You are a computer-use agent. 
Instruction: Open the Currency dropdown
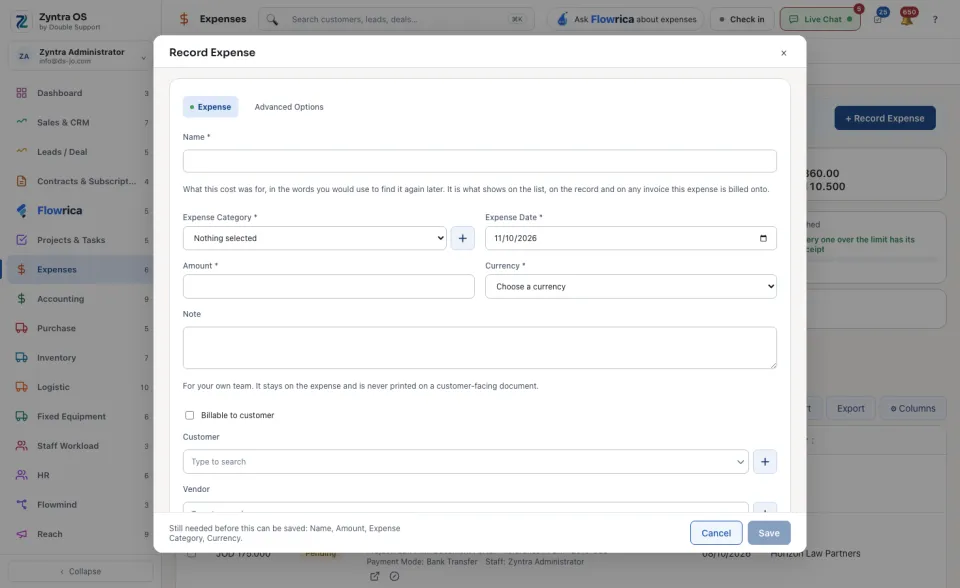pyautogui.click(x=631, y=287)
